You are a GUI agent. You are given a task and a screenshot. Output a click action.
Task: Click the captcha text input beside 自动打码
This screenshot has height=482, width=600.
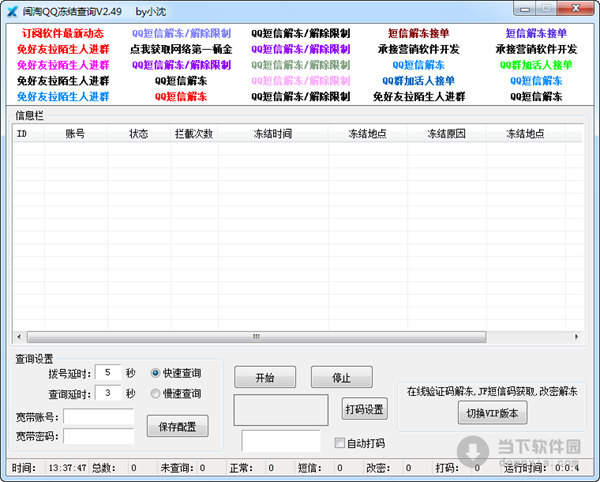281,441
